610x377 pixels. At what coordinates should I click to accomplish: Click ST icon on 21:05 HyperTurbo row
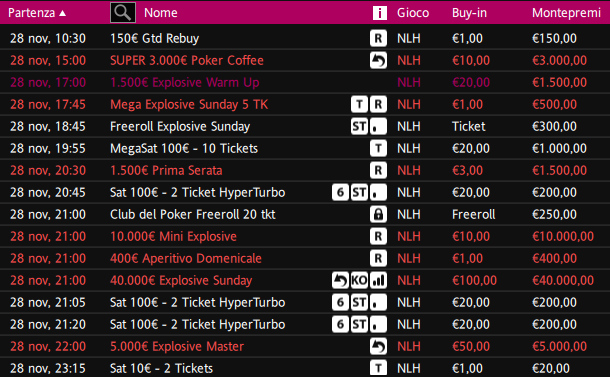pos(359,302)
